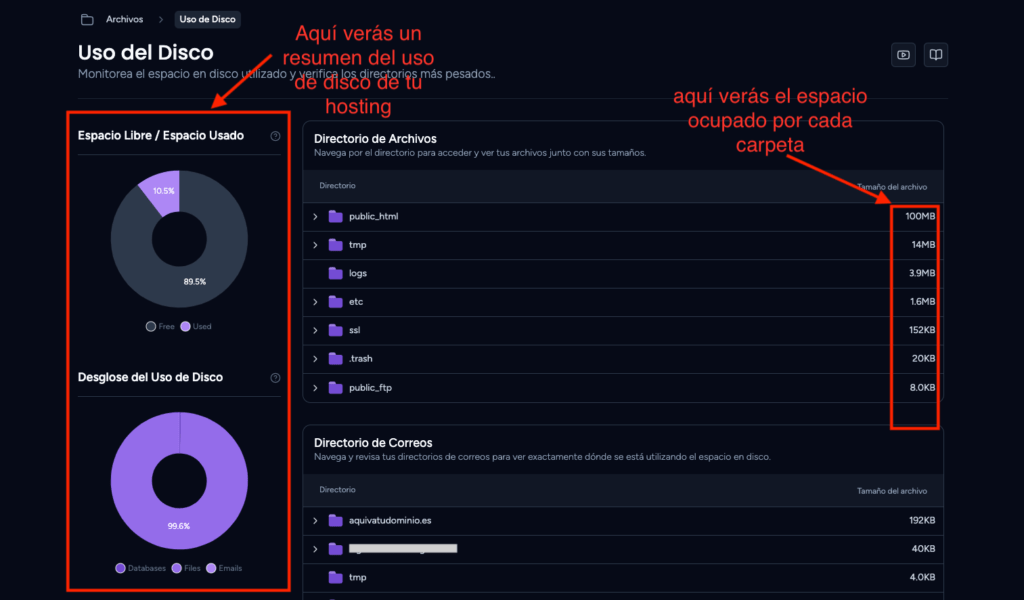Screen dimensions: 1024x600
Task: Click the logs folder icon
Action: point(336,273)
